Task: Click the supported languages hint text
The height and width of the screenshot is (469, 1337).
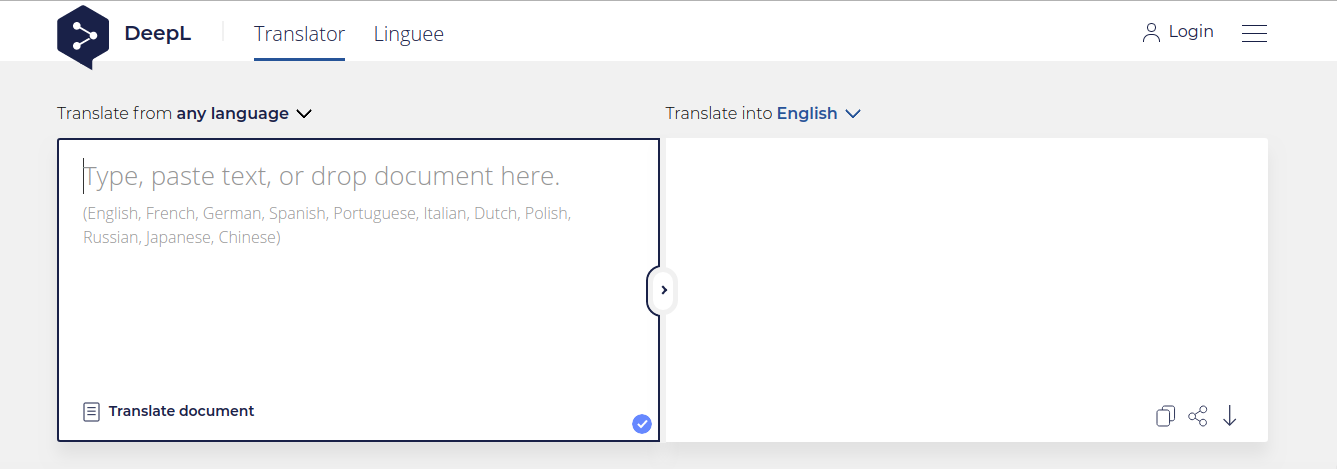Action: coord(327,226)
